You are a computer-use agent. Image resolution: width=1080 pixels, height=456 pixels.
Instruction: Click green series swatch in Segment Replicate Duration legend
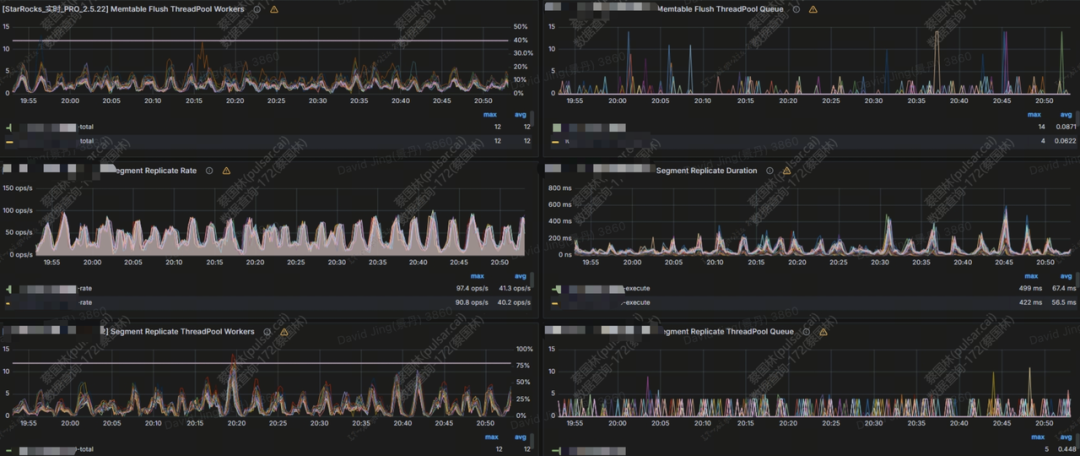[x=555, y=289]
